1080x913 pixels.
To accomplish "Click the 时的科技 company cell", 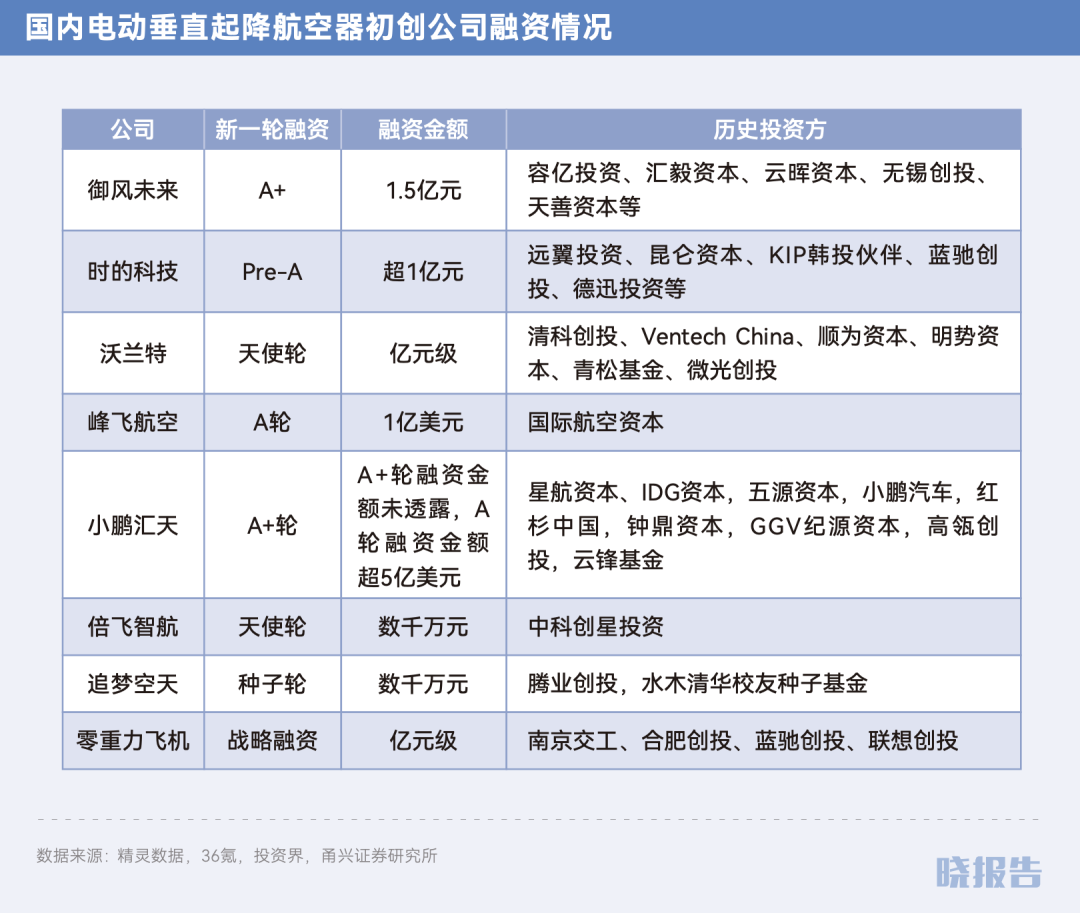I will pos(133,272).
